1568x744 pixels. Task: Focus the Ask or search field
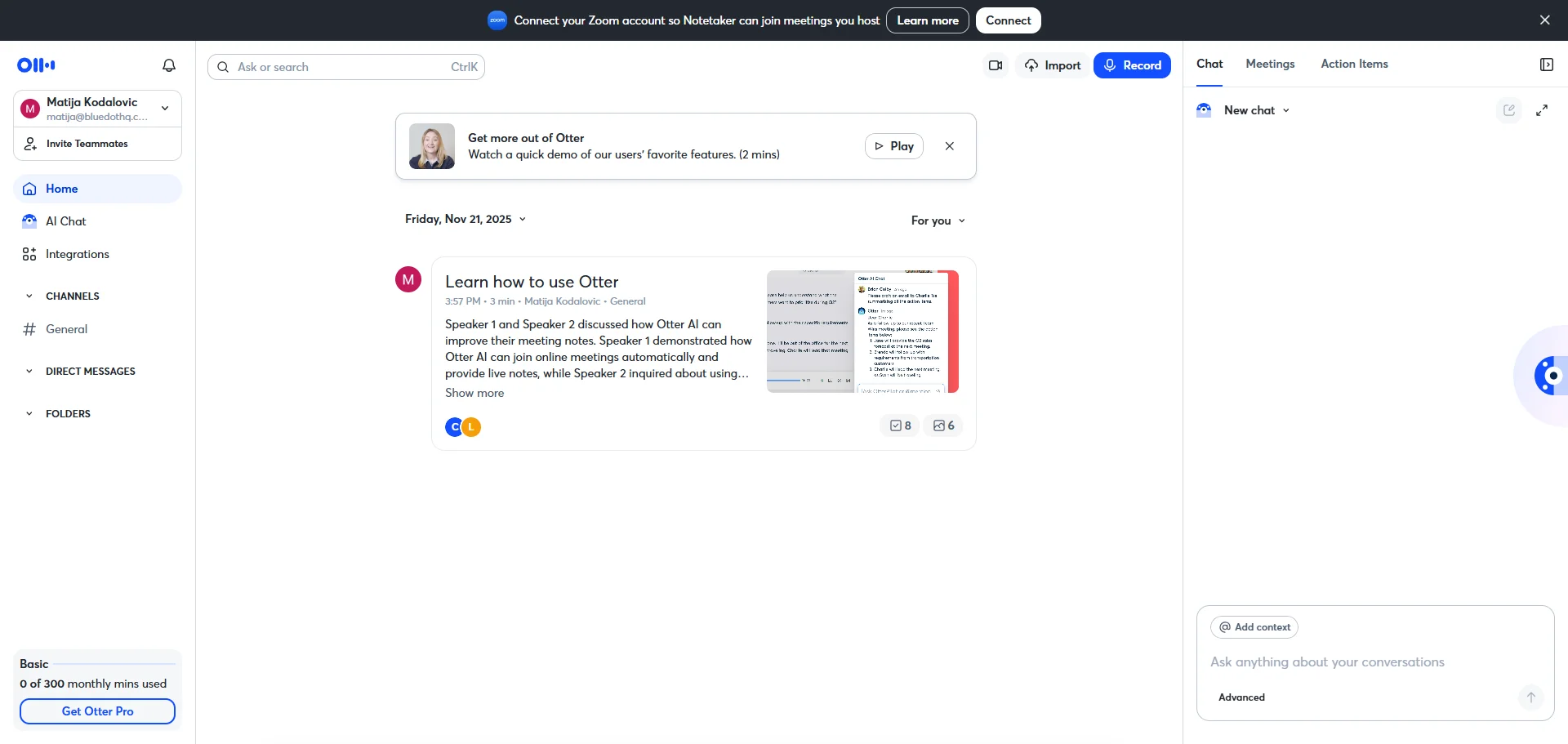click(x=346, y=67)
